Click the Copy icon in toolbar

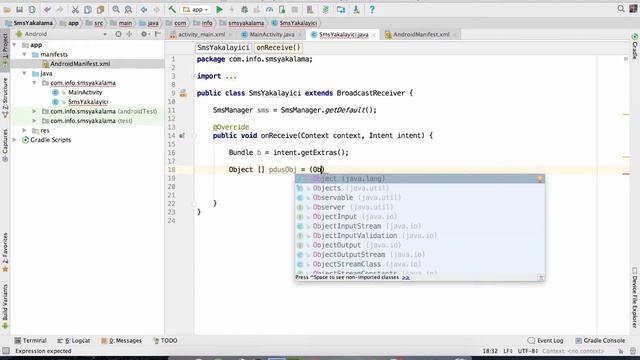click(x=88, y=9)
